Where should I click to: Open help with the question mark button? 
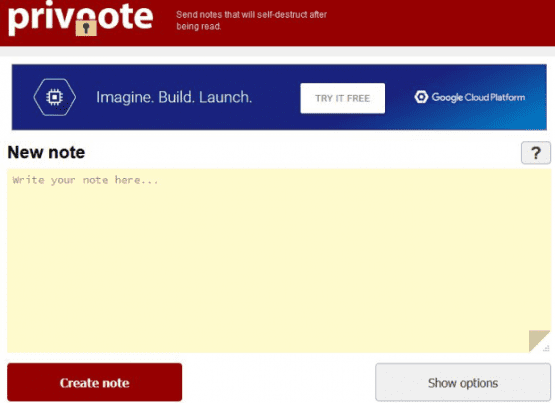[x=536, y=153]
